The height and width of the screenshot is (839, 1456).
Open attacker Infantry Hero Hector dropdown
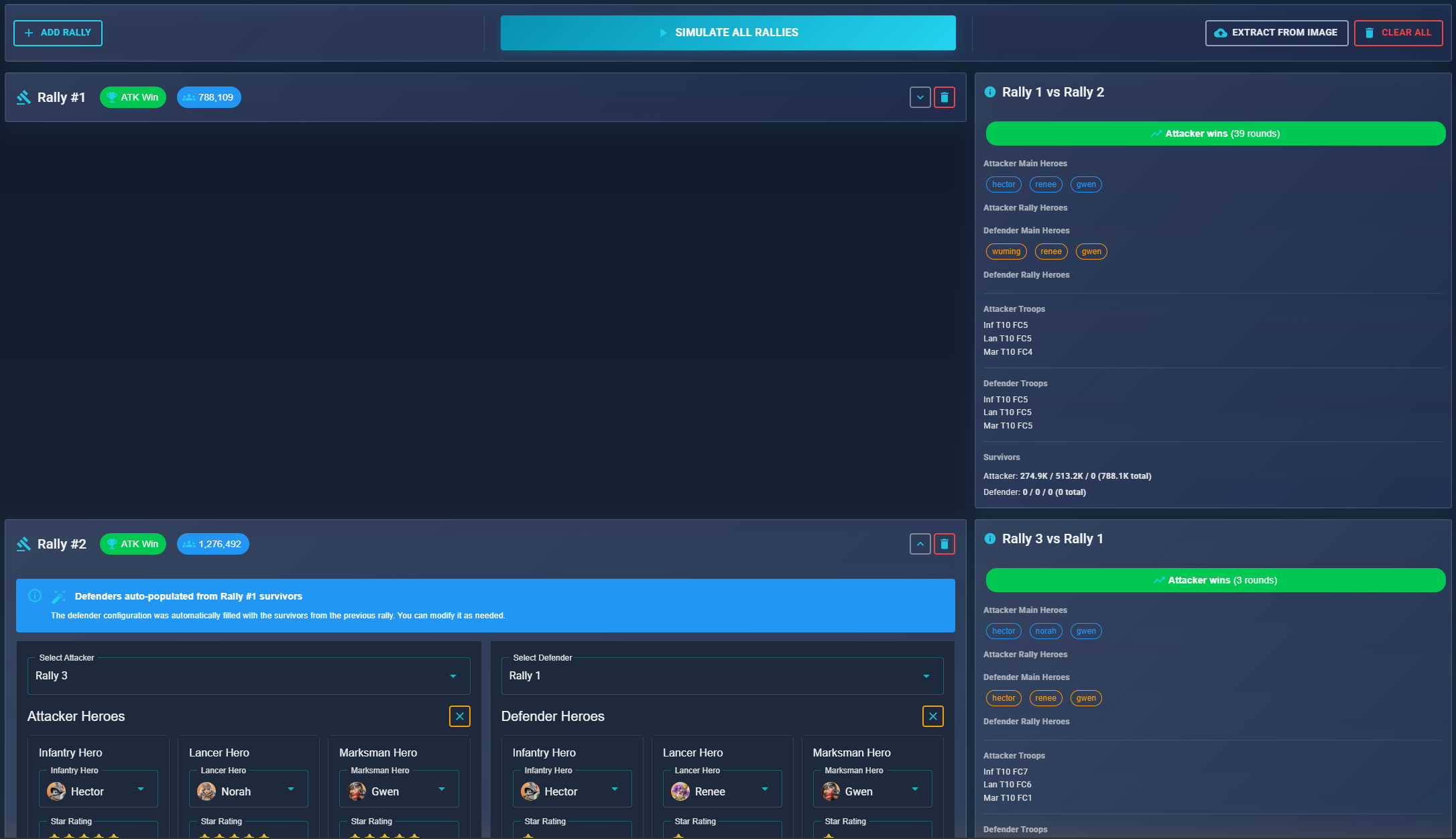pos(98,791)
